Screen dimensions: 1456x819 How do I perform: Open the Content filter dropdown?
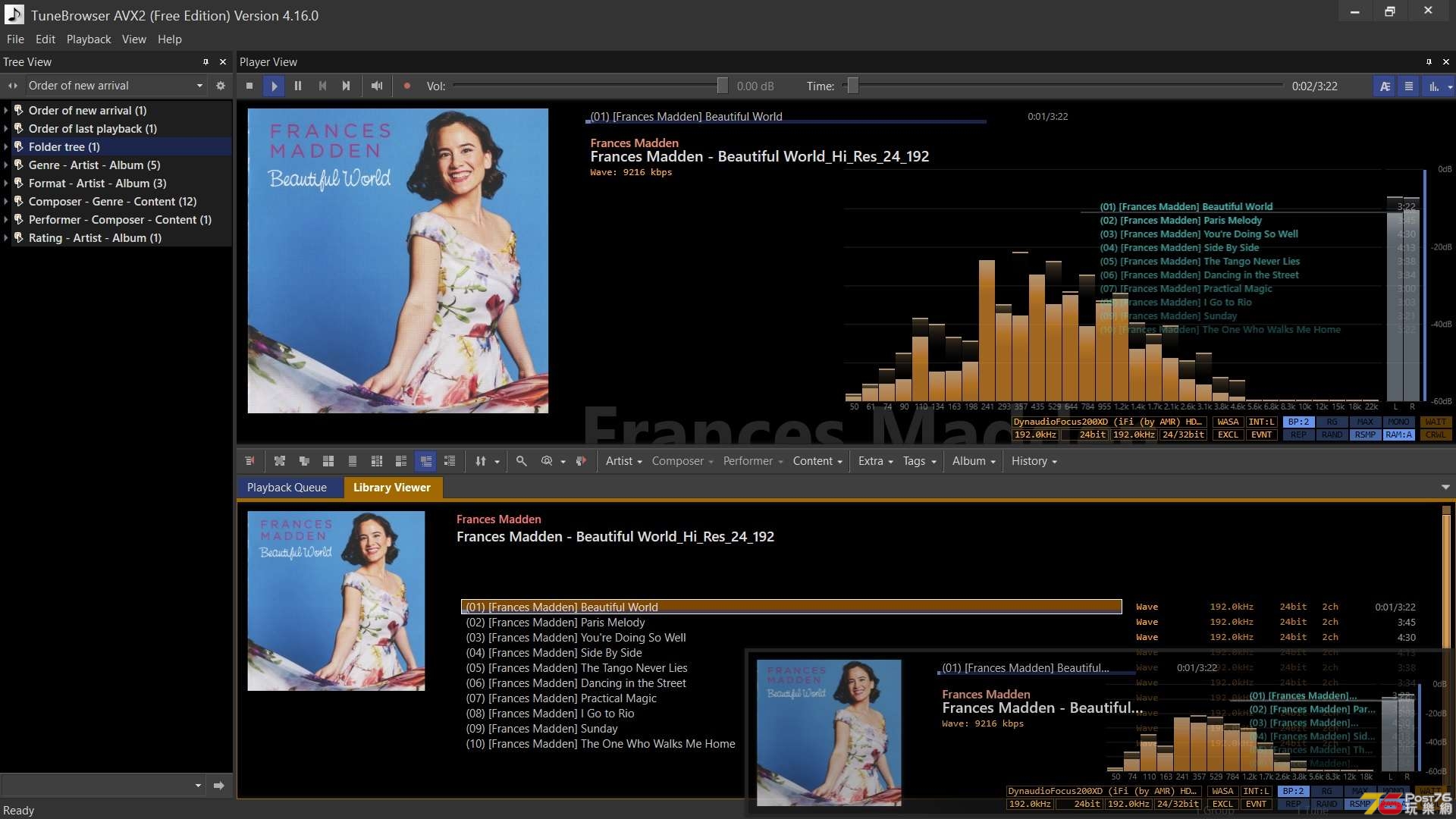pos(817,461)
